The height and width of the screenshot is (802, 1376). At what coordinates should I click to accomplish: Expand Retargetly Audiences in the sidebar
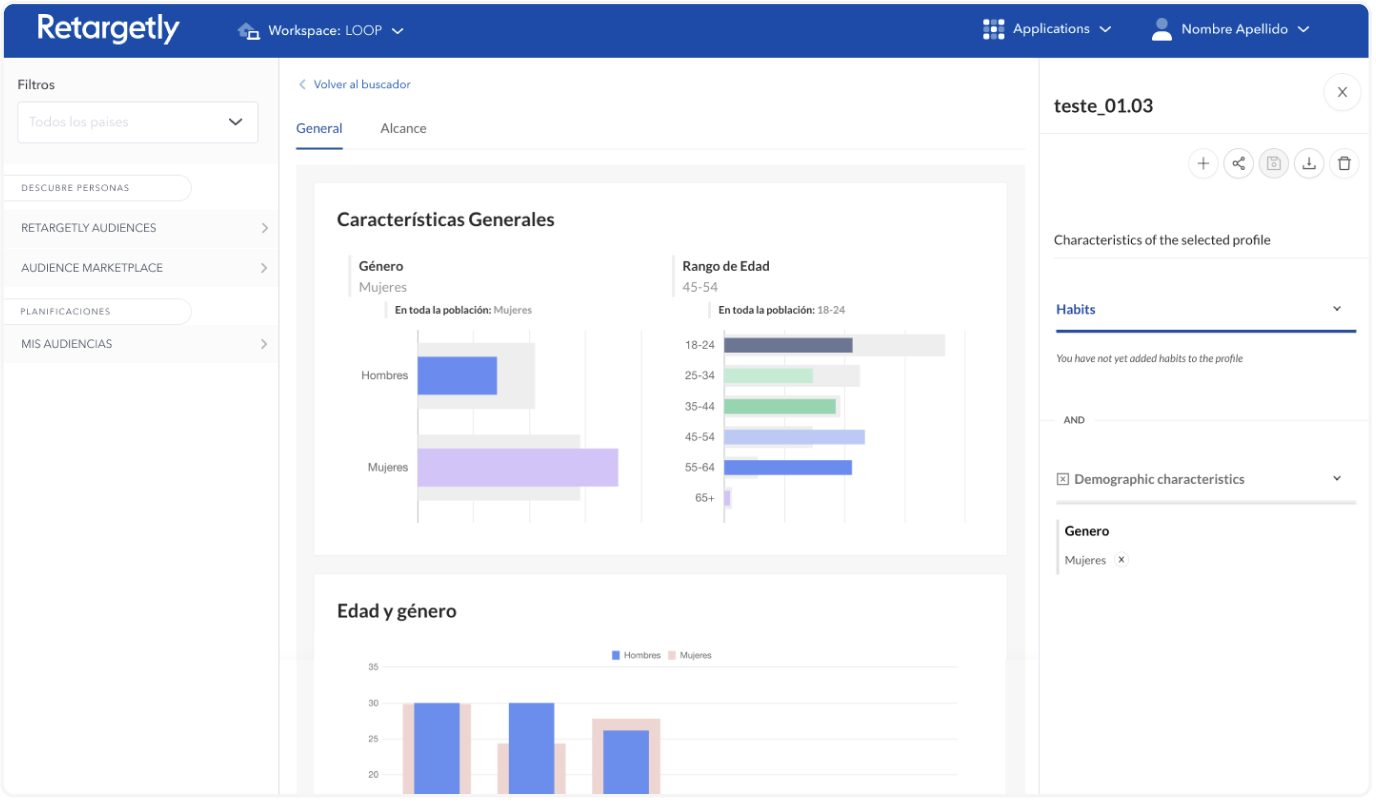pyautogui.click(x=141, y=228)
